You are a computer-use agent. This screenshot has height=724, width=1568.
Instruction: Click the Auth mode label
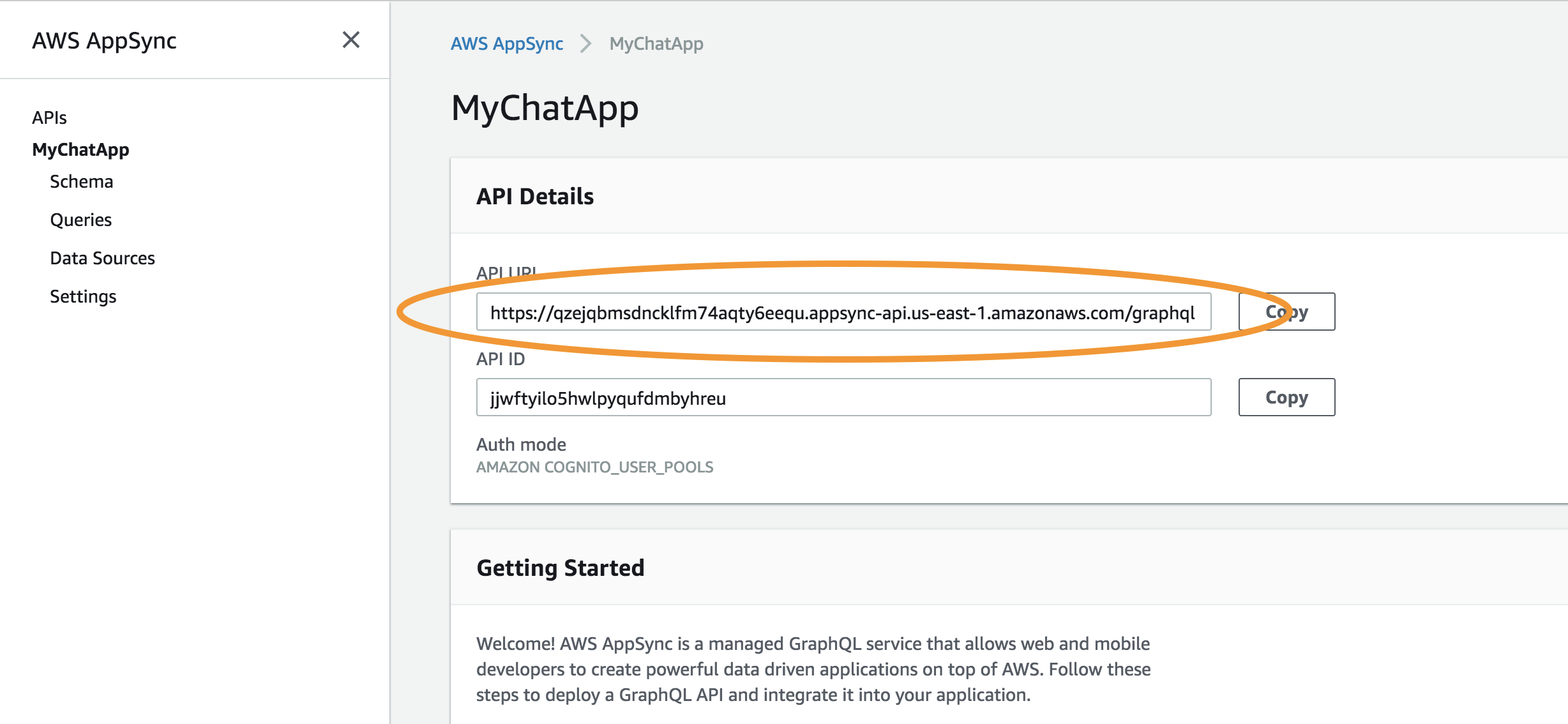coord(522,444)
